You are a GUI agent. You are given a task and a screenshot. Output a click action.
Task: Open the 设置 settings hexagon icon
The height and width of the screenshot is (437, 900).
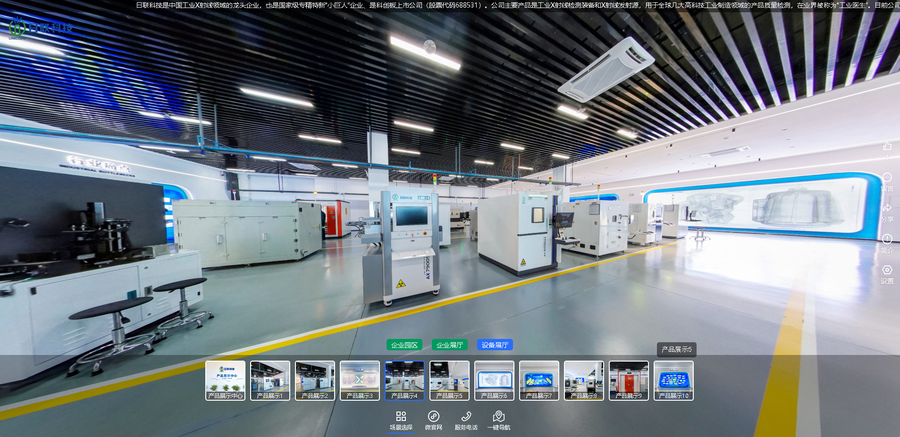click(x=887, y=270)
